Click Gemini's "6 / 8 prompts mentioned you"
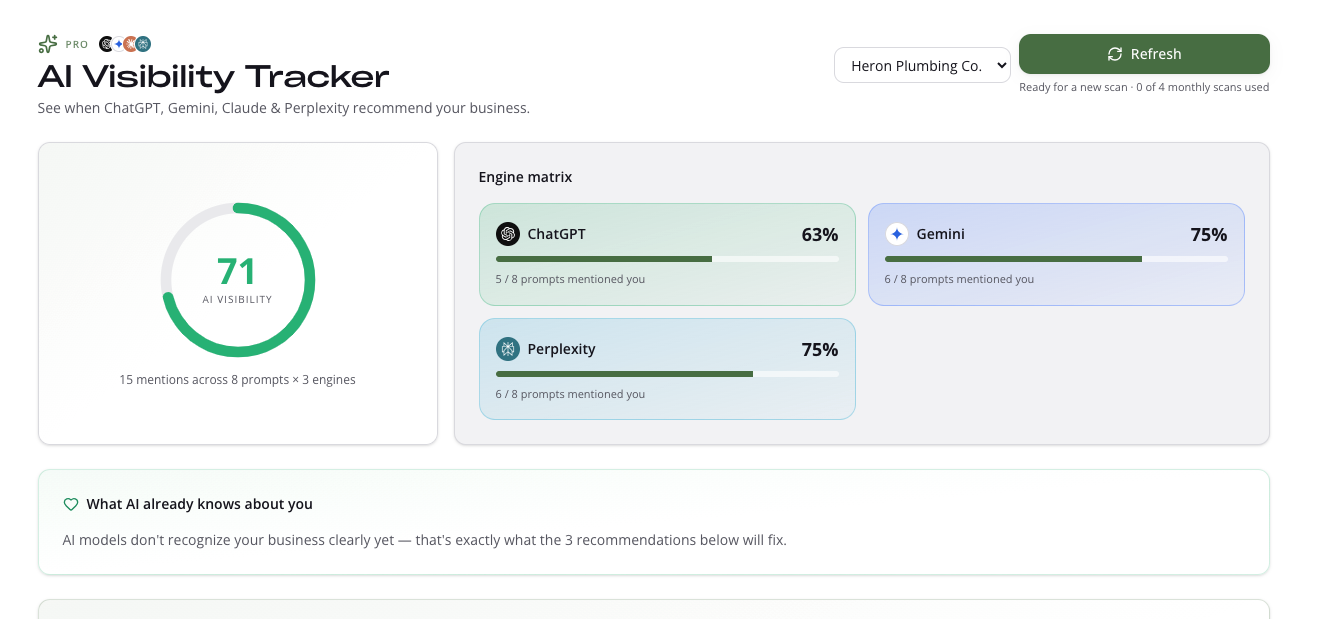 (x=959, y=279)
